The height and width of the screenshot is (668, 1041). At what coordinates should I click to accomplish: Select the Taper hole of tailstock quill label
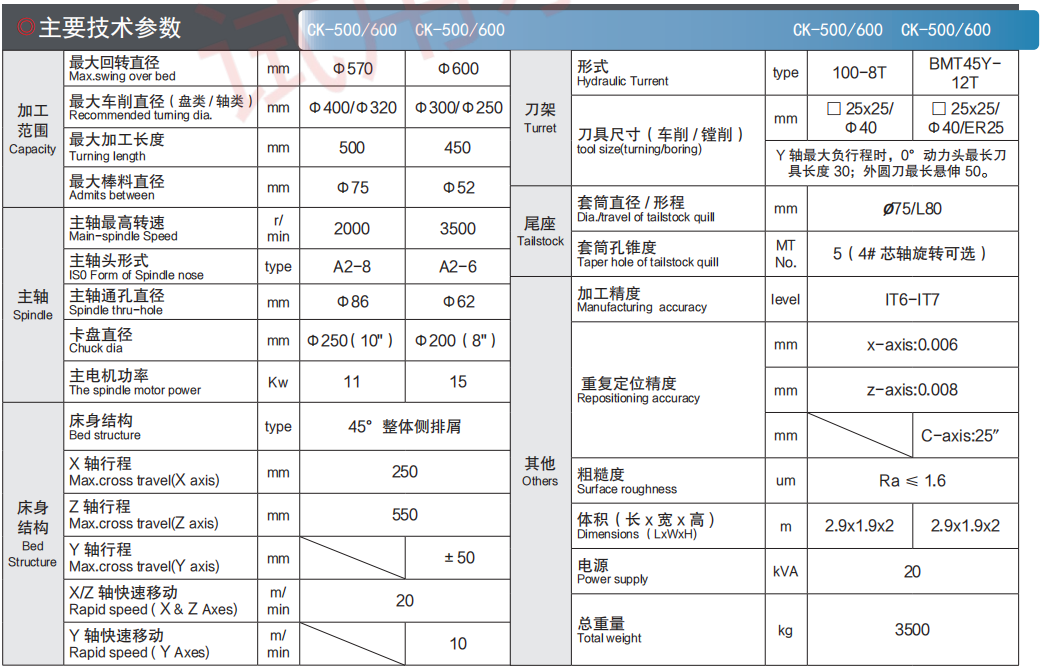tap(647, 262)
